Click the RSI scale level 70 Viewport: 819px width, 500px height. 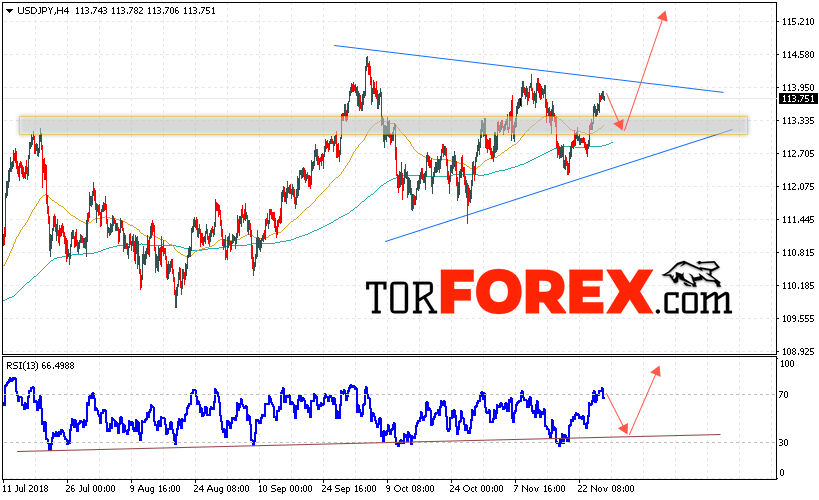tap(783, 395)
